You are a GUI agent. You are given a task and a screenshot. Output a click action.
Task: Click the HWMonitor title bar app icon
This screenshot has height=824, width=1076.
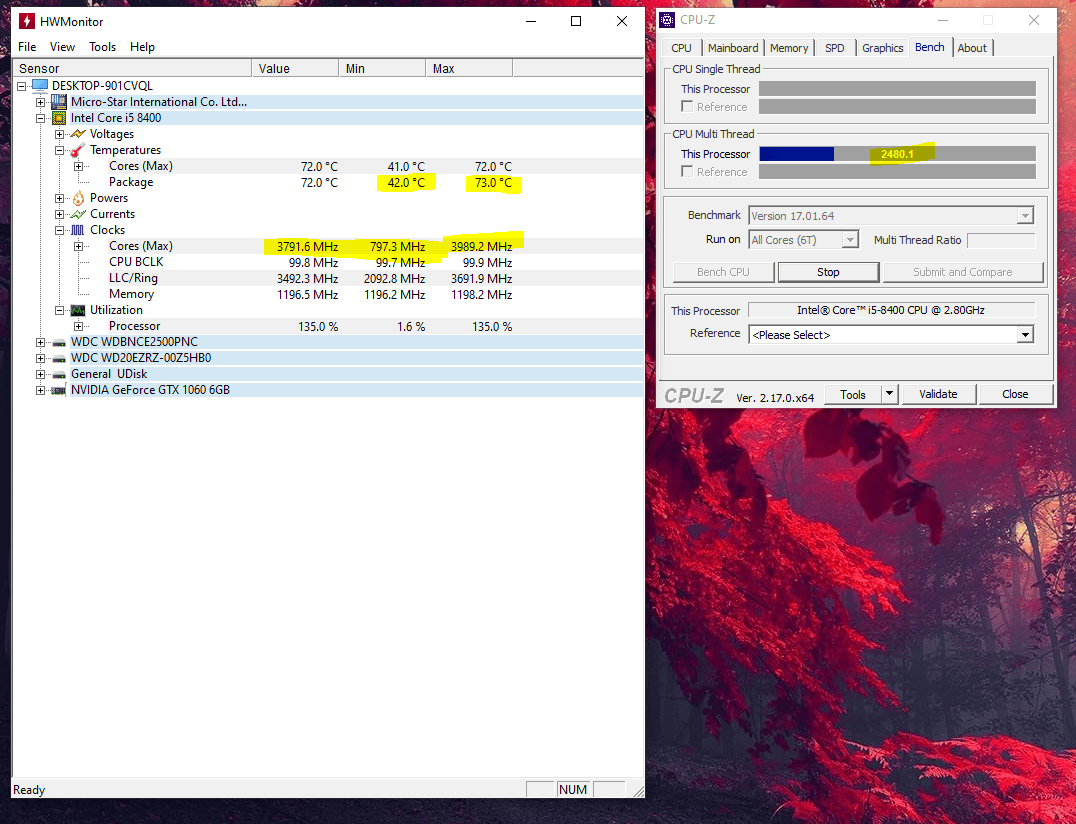click(26, 21)
